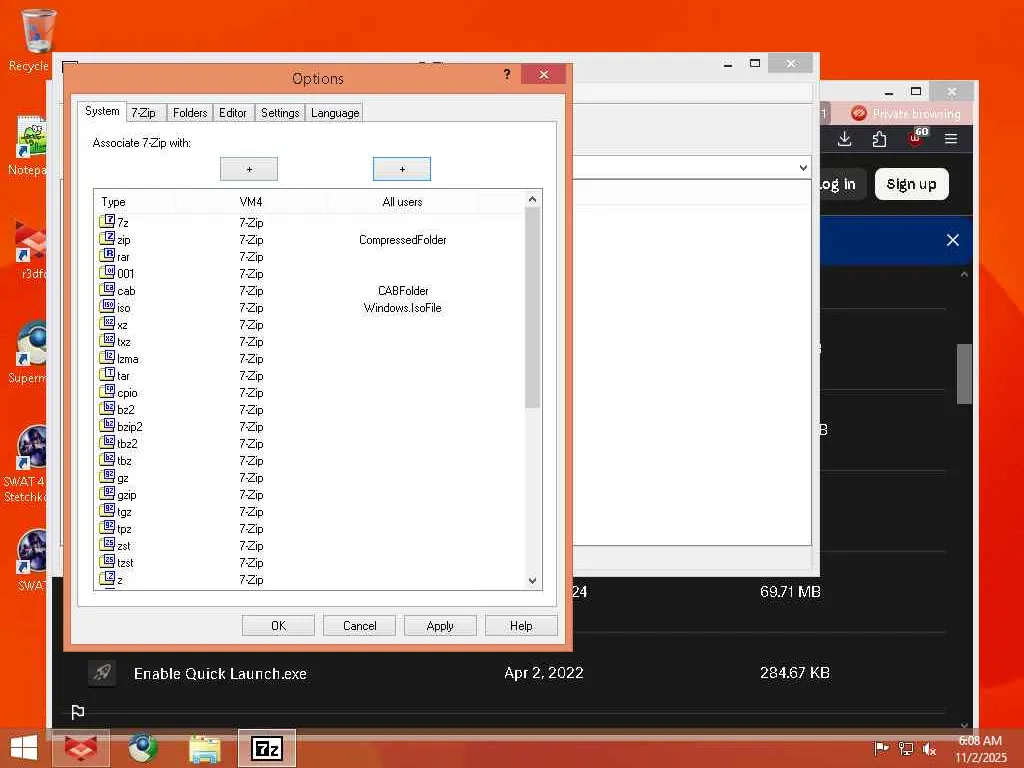Click plus button above All users column
1024x768 pixels.
pos(402,169)
